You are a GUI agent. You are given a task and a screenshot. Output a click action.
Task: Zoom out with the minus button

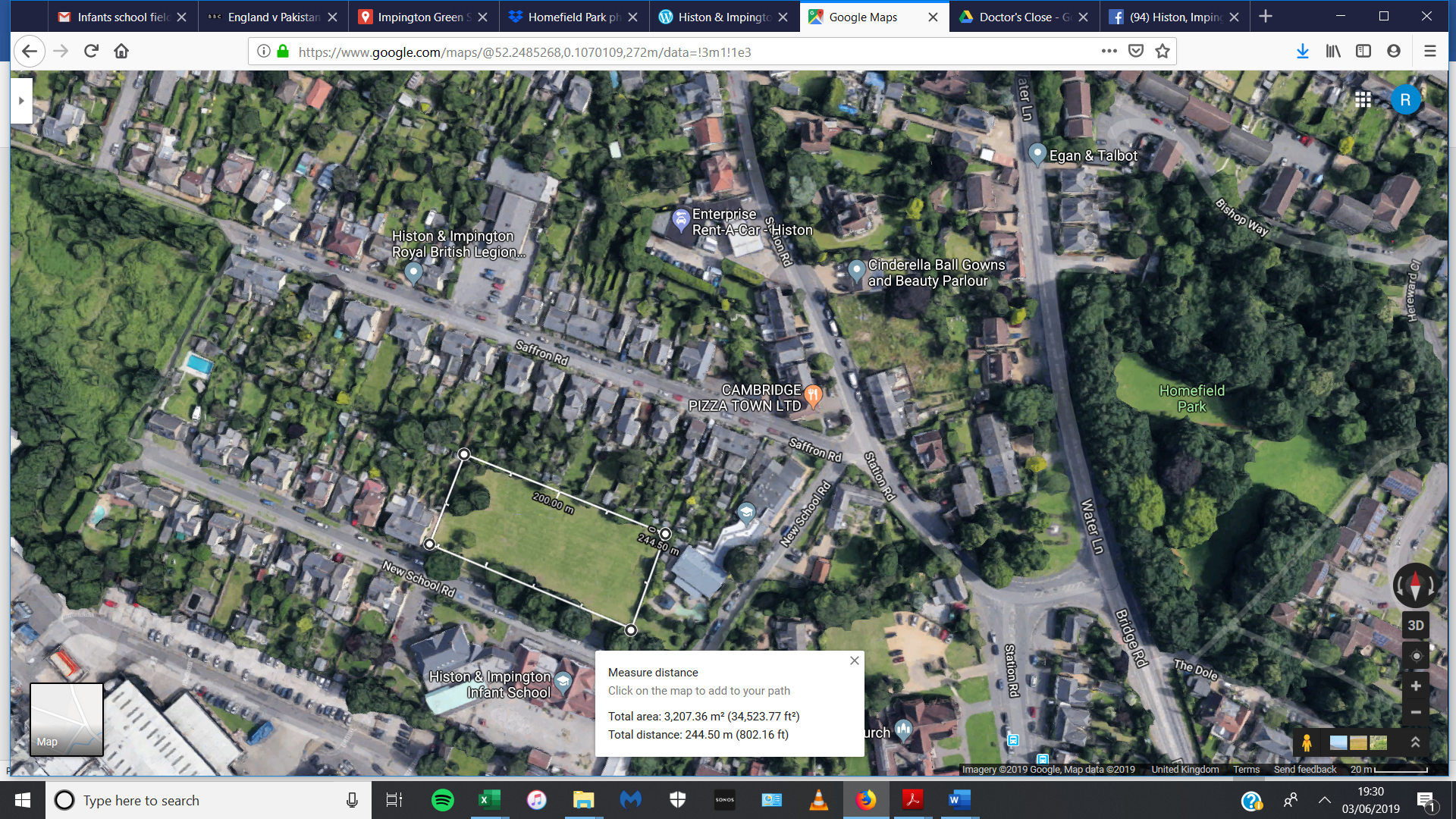tap(1415, 713)
